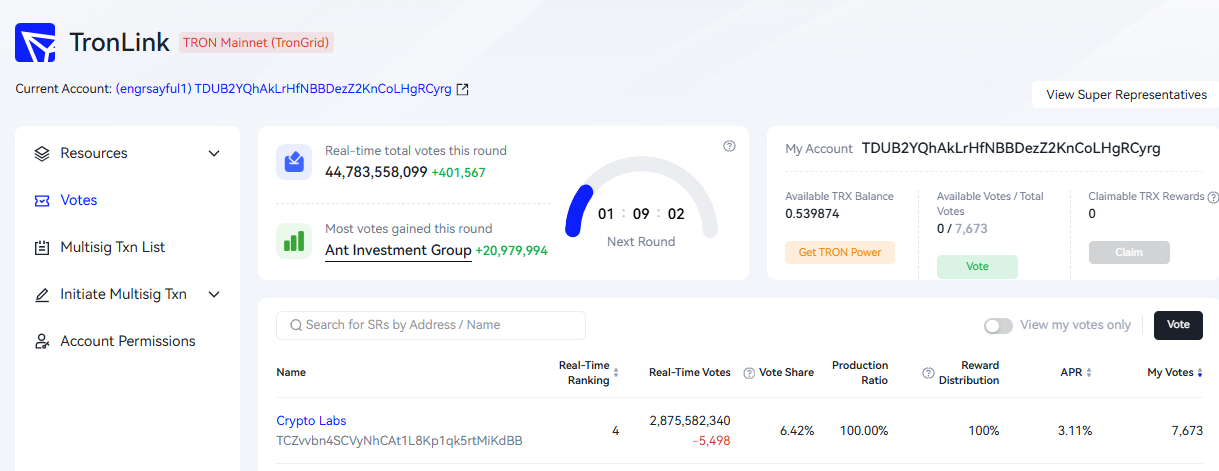Click the help icon in votes panel
This screenshot has width=1219, height=471.
coord(729,146)
